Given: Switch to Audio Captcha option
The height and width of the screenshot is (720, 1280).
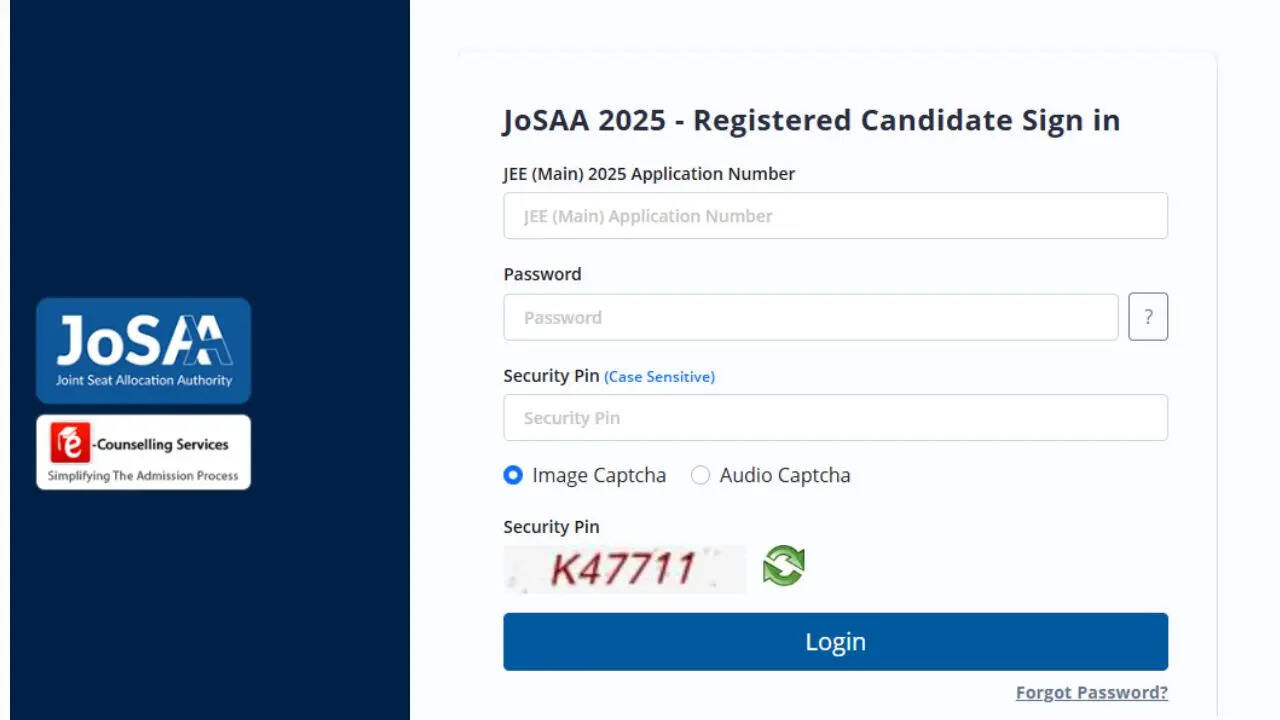Looking at the screenshot, I should (x=701, y=475).
